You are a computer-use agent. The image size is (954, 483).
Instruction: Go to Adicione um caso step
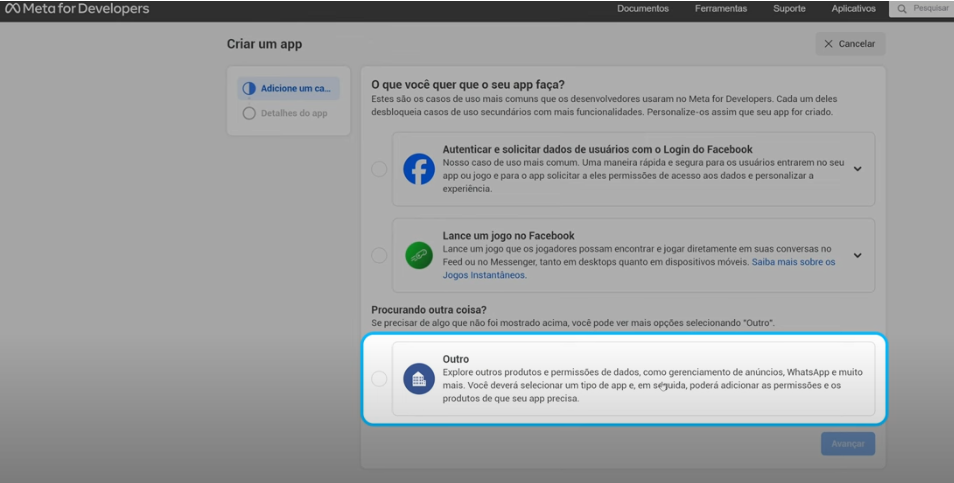(288, 88)
